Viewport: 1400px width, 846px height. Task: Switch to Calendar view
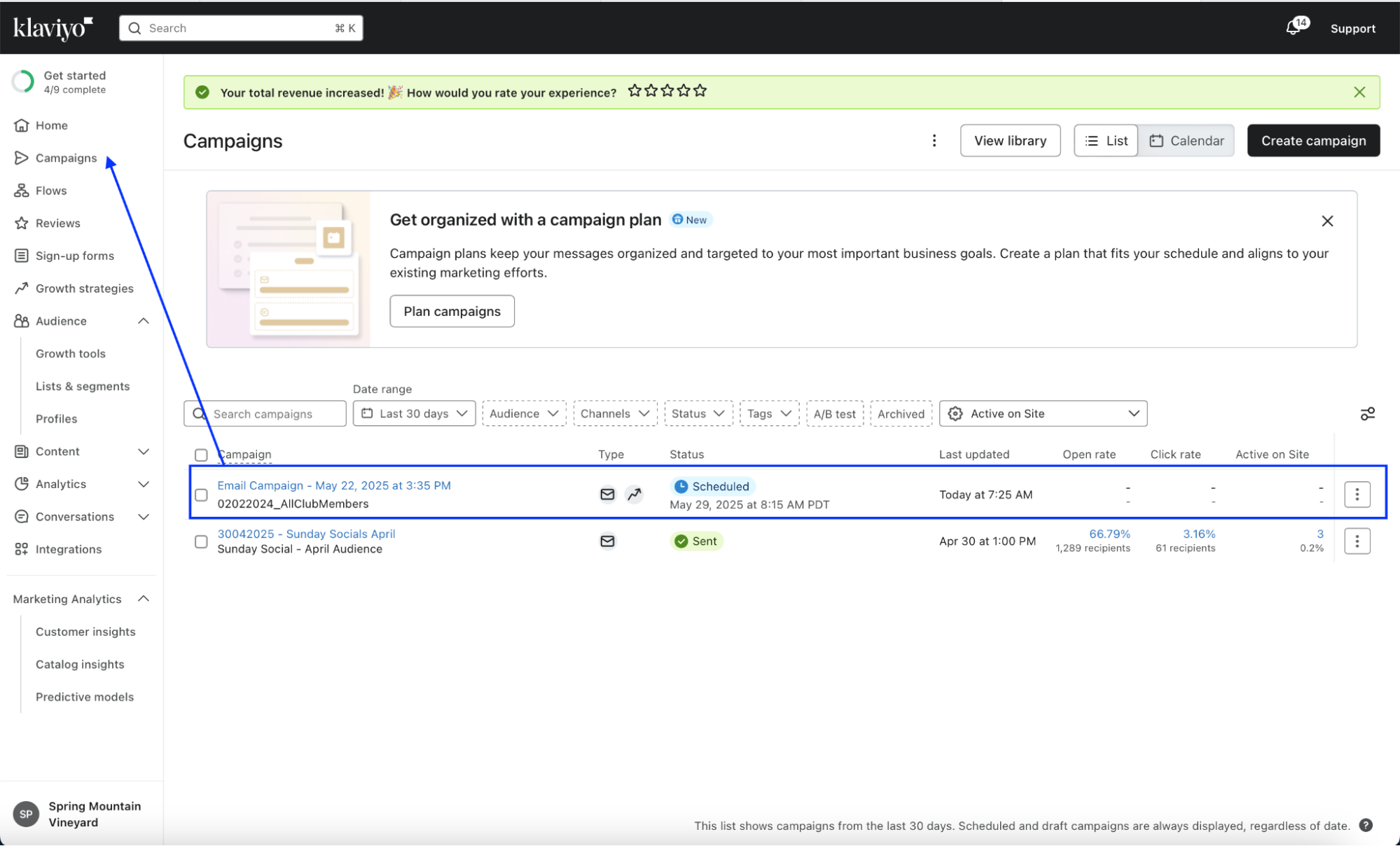point(1186,141)
